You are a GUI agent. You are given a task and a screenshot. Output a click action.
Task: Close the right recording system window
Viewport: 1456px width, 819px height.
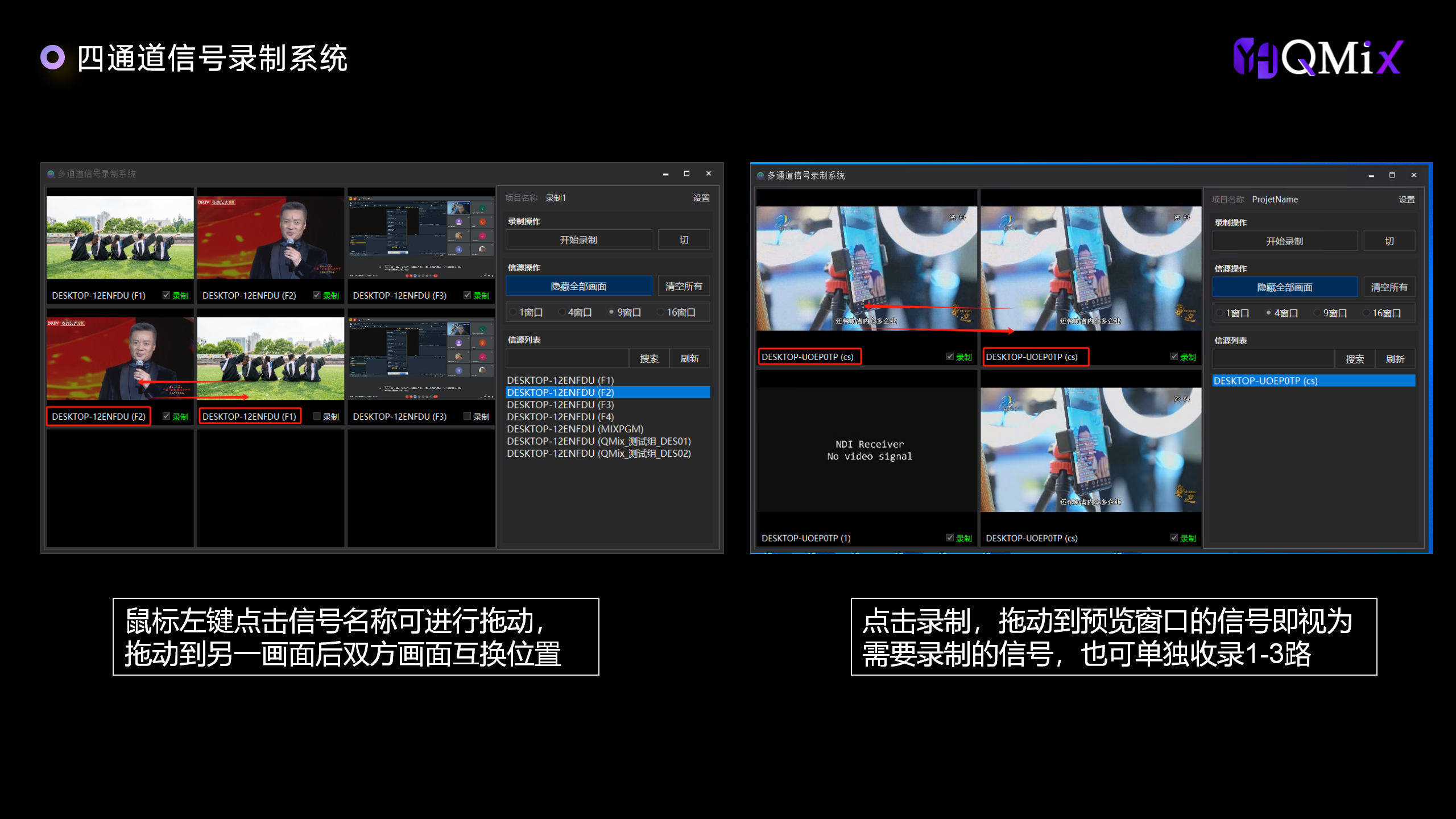click(1414, 175)
